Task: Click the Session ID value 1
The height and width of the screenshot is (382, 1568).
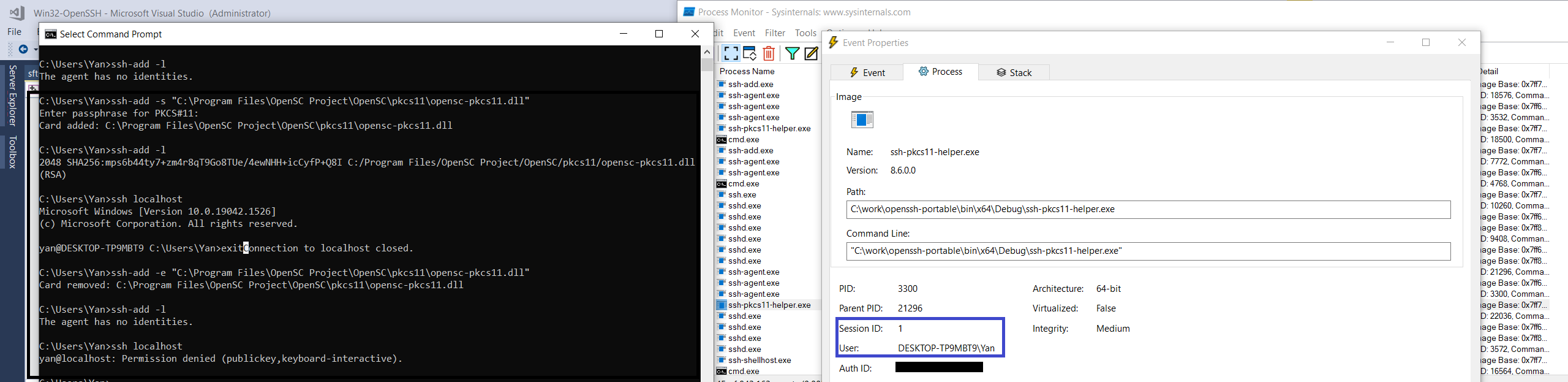Action: [900, 329]
